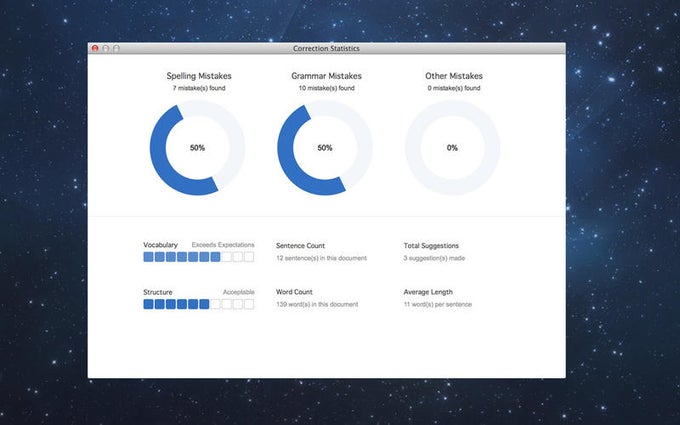Select the Spelling Mistakes heading
The width and height of the screenshot is (680, 425).
[199, 76]
